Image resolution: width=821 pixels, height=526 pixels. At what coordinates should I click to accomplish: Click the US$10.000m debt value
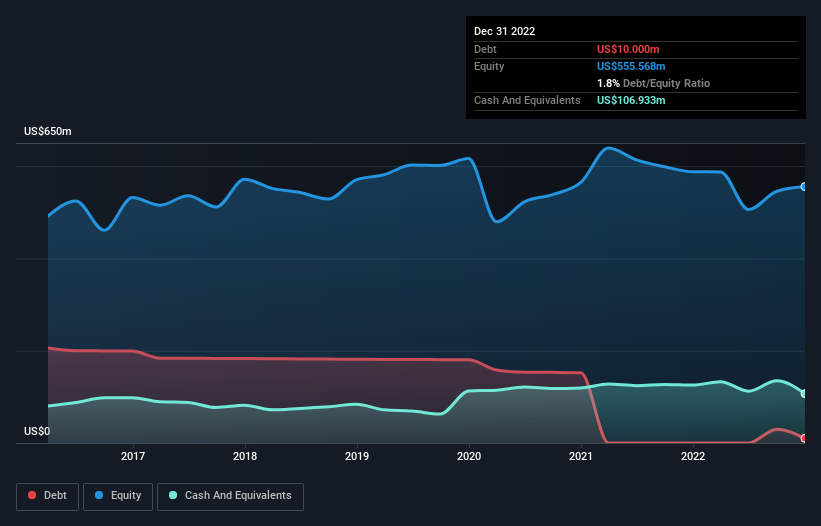coord(628,49)
